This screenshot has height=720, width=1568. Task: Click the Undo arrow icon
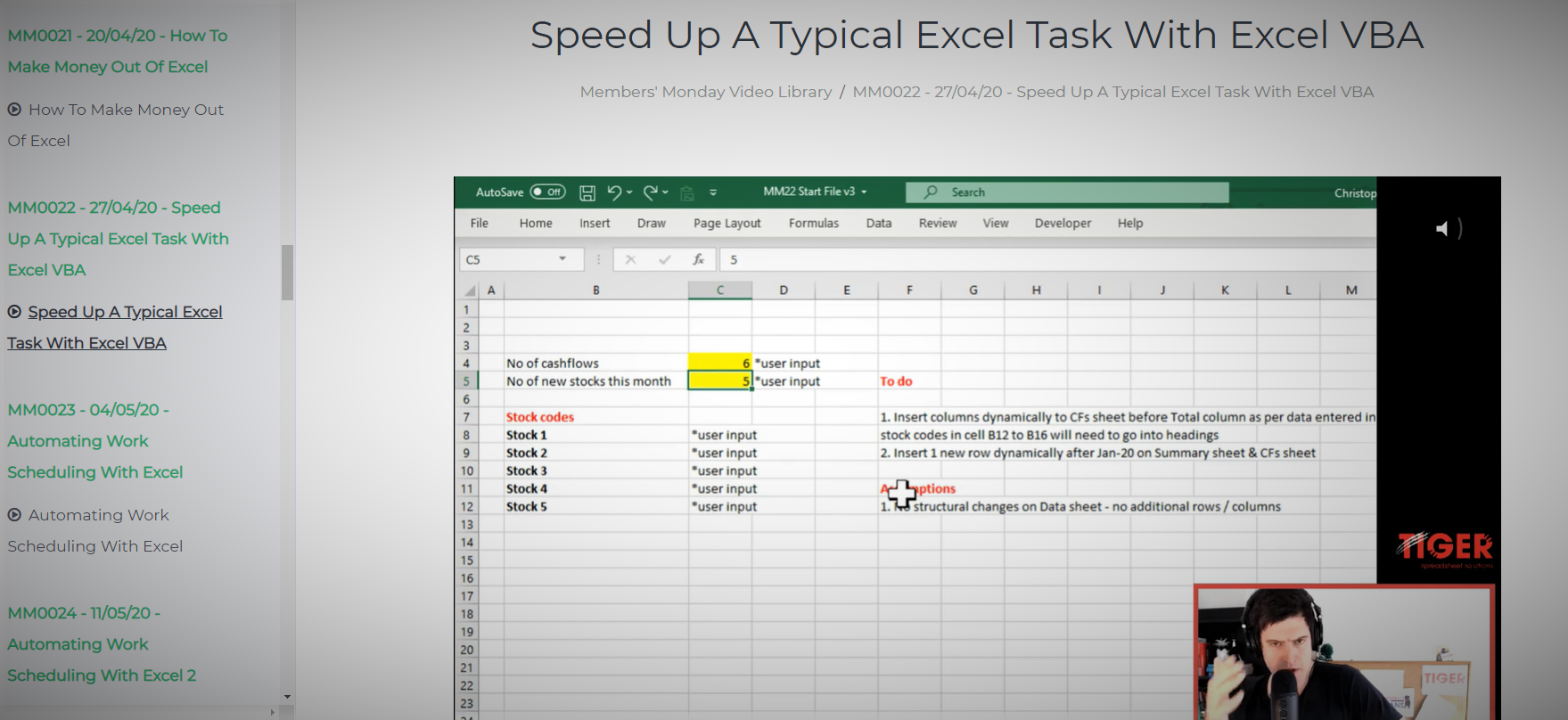click(x=614, y=192)
